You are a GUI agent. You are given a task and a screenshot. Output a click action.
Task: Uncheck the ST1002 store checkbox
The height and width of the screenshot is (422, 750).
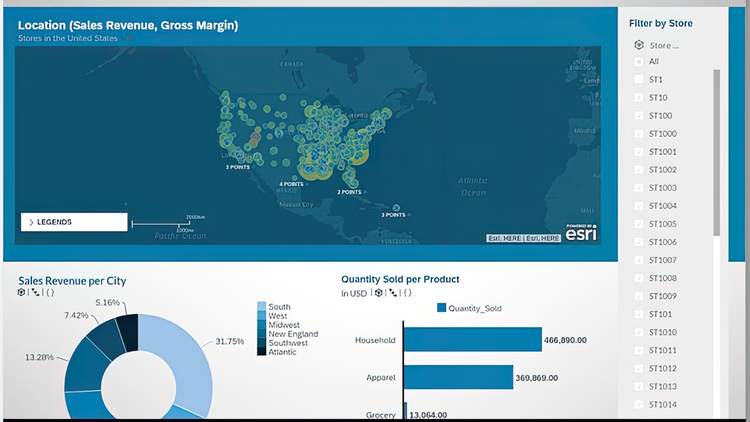point(639,170)
